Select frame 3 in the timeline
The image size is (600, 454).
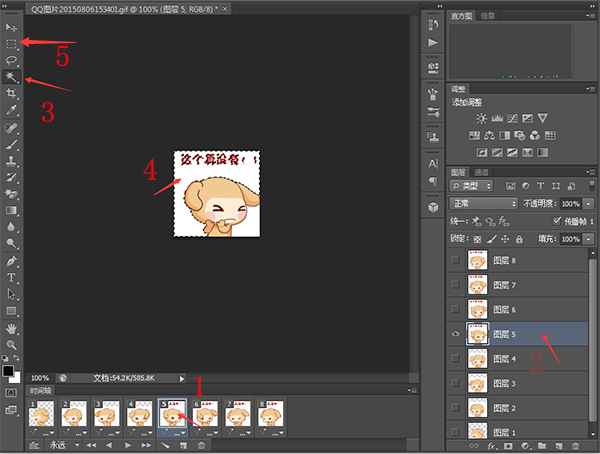click(x=106, y=413)
